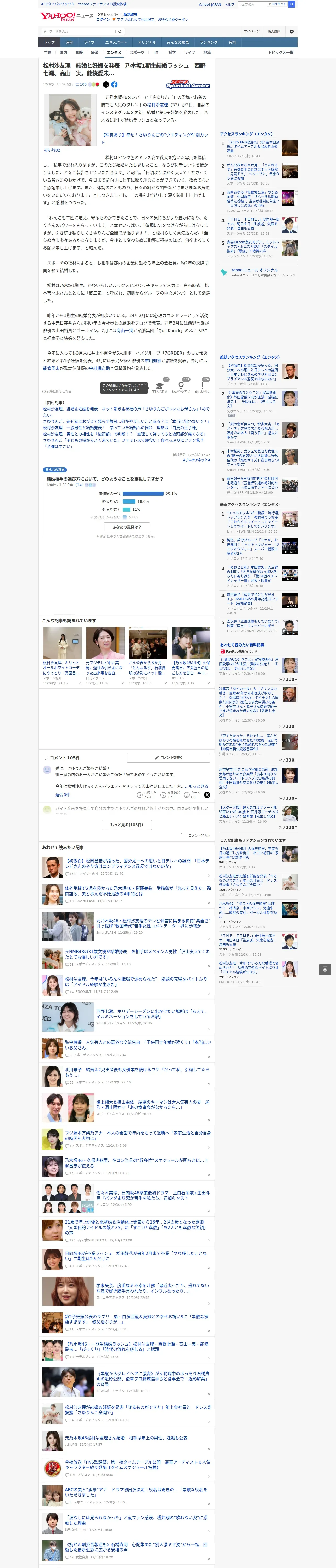Open the トップ main tab

(49, 43)
